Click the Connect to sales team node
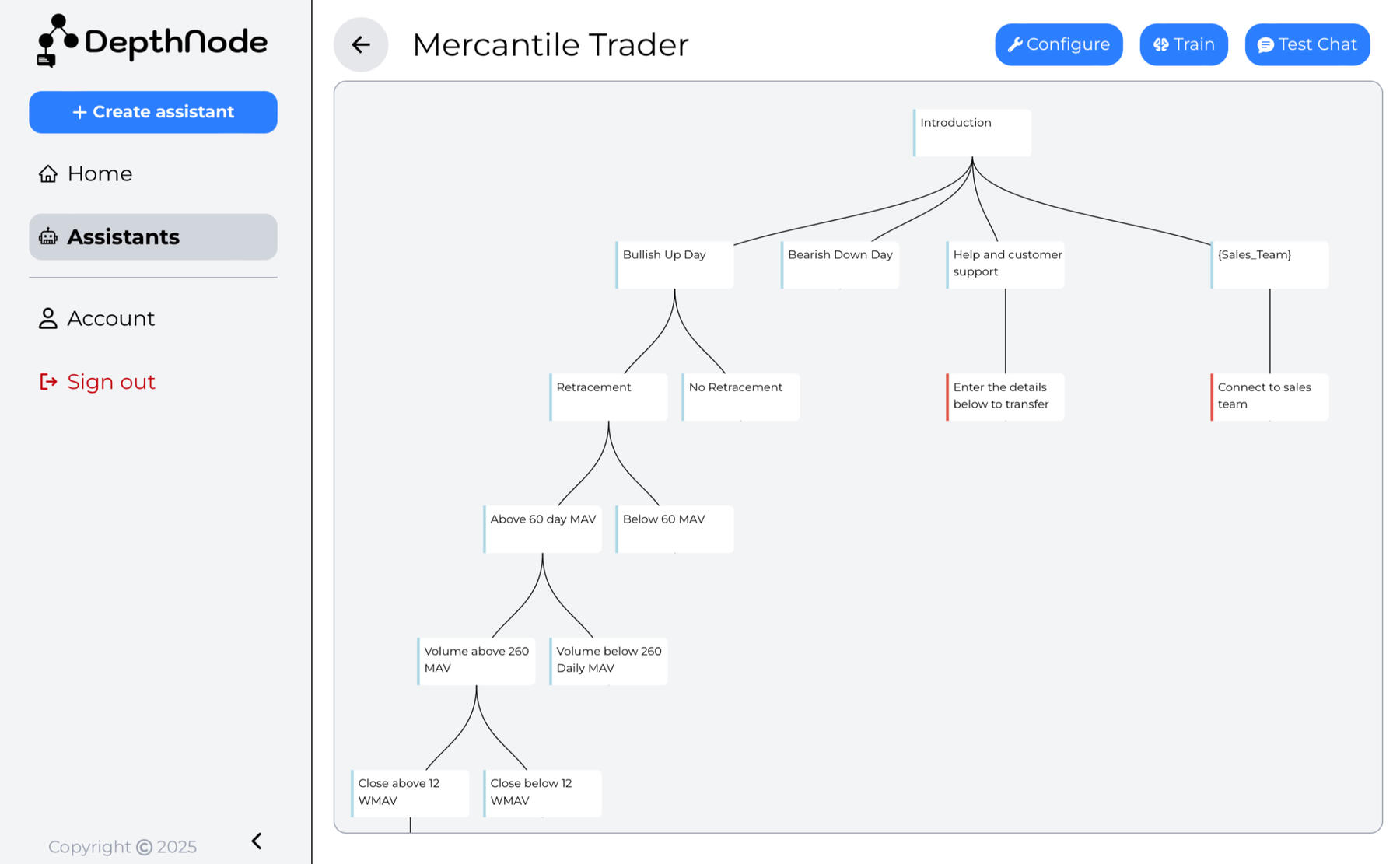The height and width of the screenshot is (864, 1400). click(x=1269, y=397)
